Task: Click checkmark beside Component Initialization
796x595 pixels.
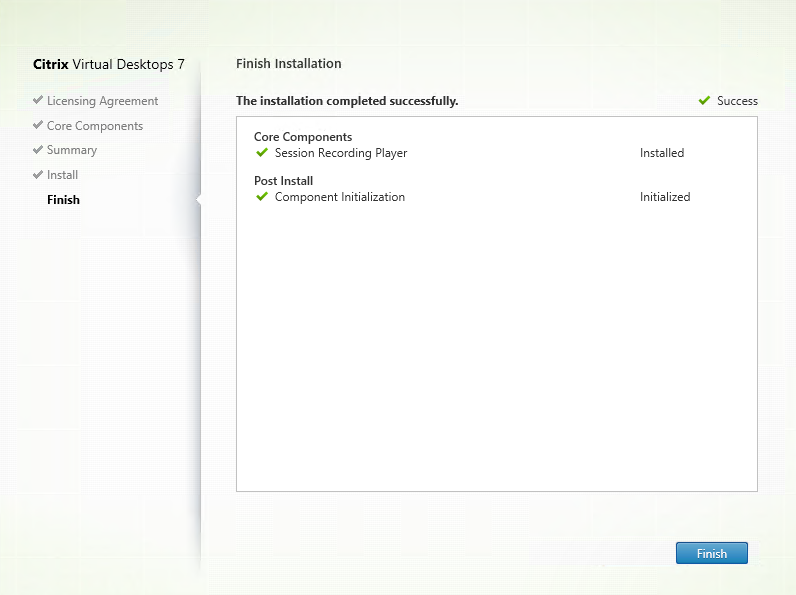Action: click(262, 197)
